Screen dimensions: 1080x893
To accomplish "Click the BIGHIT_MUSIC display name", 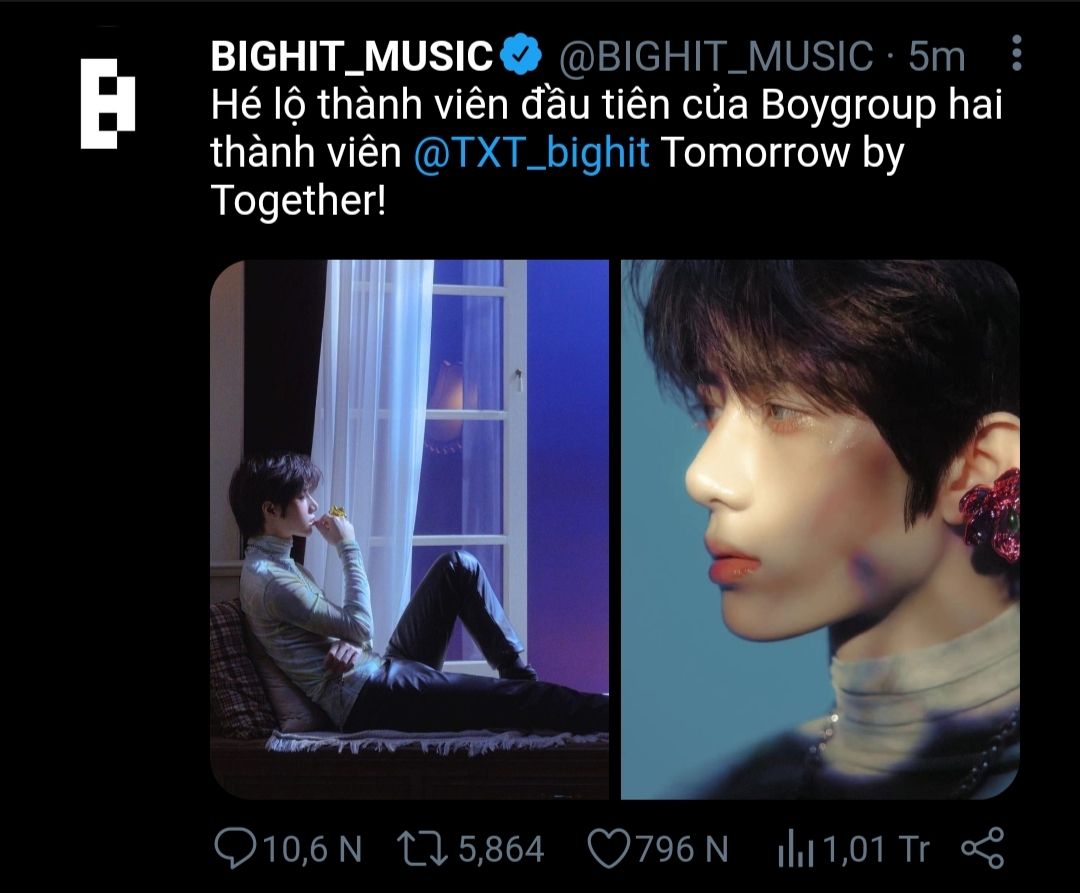I will pyautogui.click(x=351, y=56).
